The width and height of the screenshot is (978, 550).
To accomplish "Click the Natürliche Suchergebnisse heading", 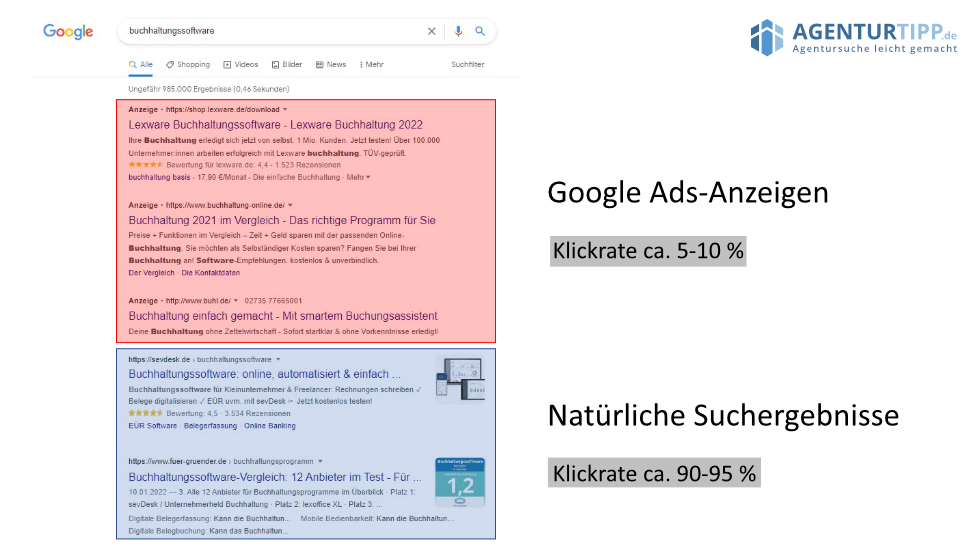I will tap(724, 416).
